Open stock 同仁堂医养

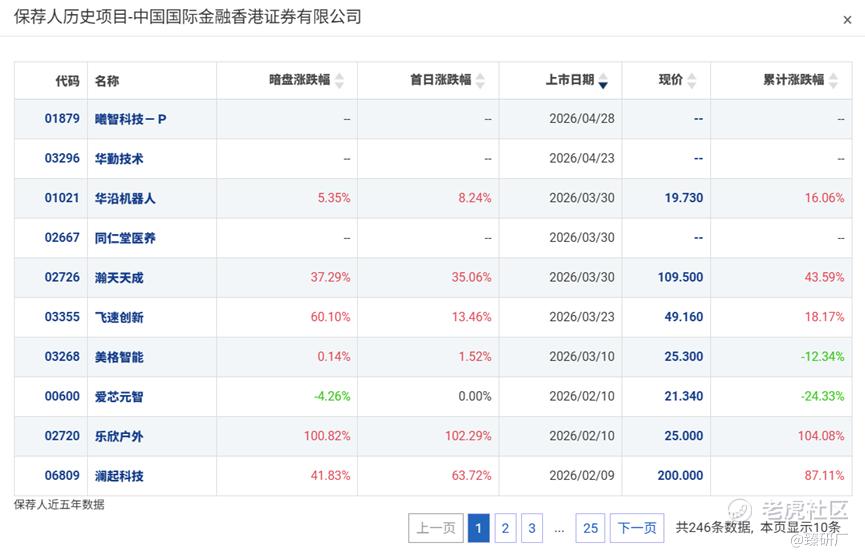click(125, 238)
